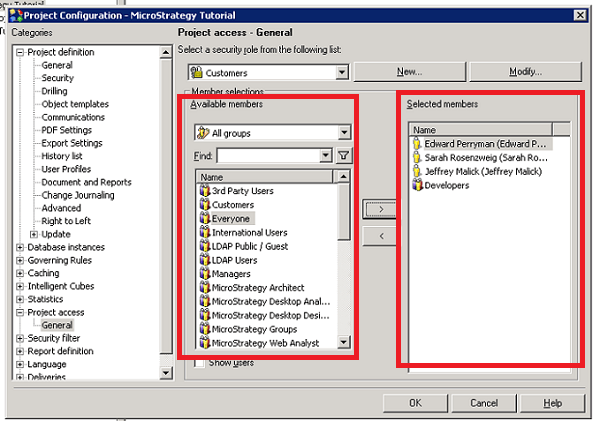Click Categories tree scroll-up arrow

point(166,52)
